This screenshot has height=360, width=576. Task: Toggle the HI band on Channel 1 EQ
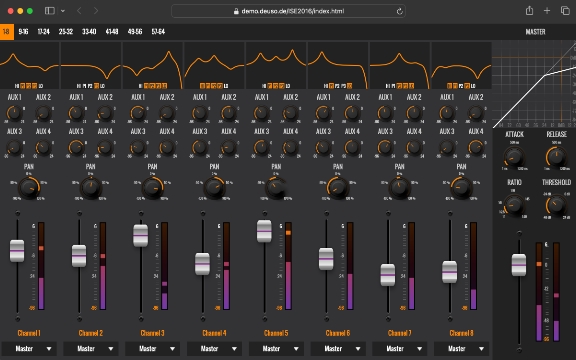(17, 86)
